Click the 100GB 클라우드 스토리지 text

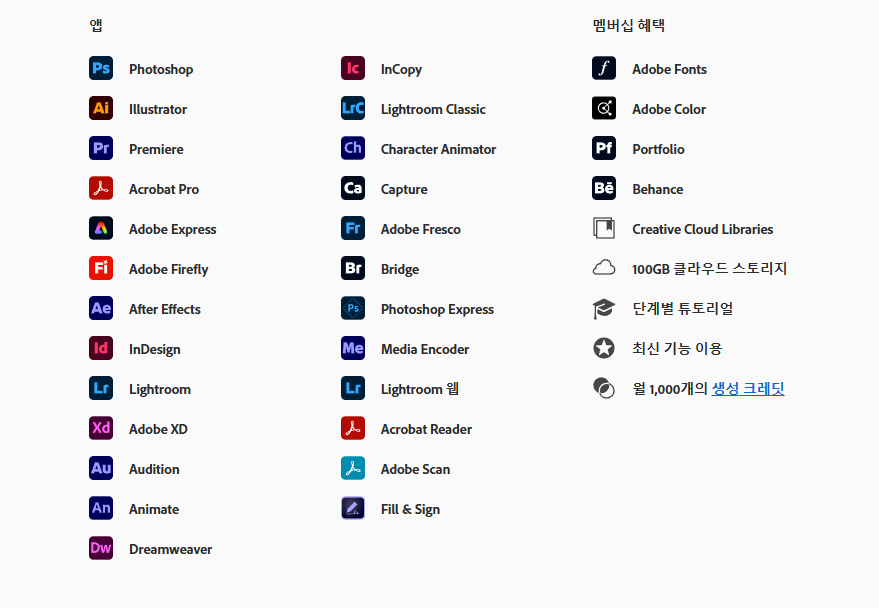pos(710,269)
